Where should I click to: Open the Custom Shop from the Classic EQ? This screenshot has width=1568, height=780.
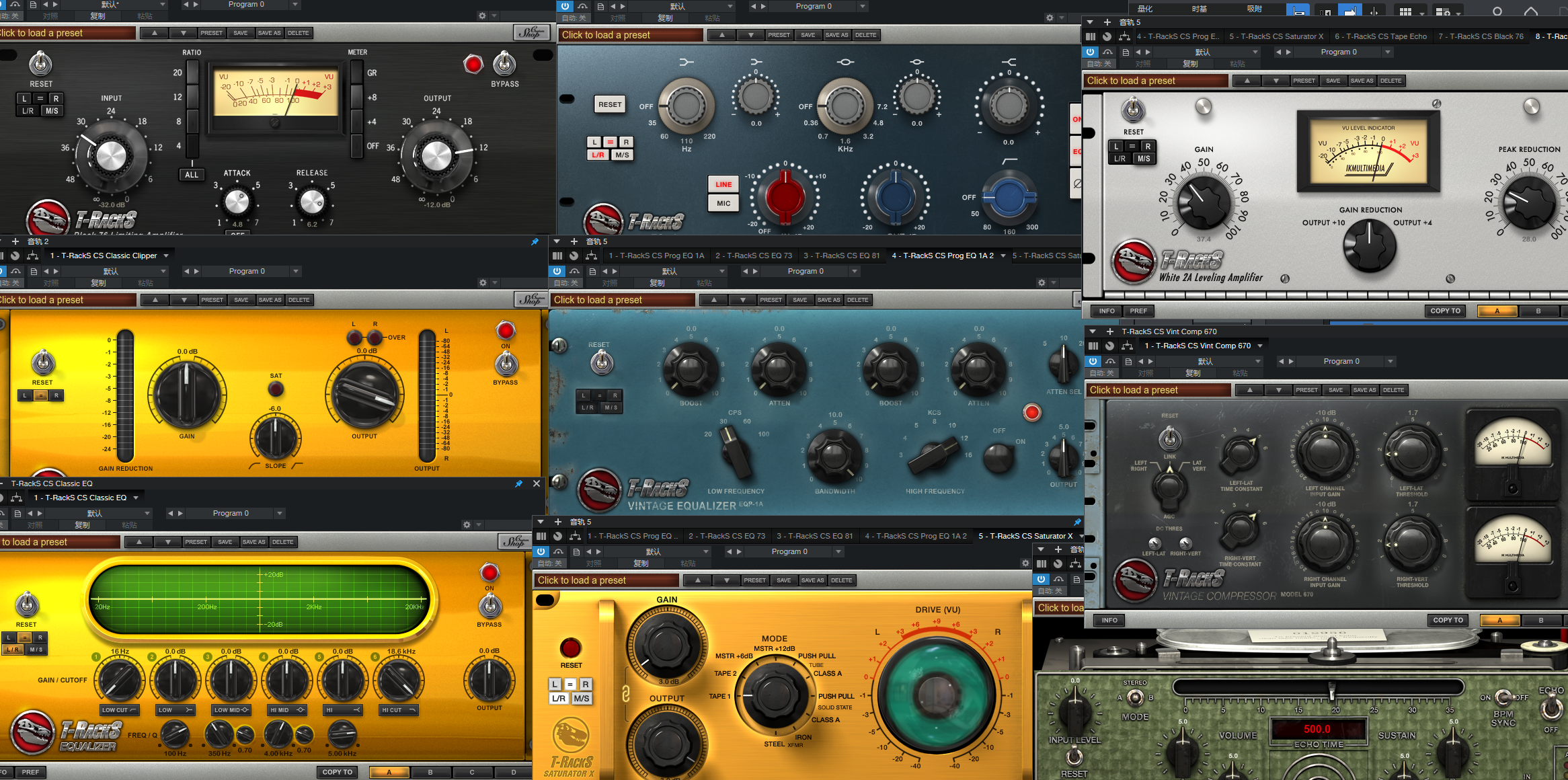pyautogui.click(x=514, y=541)
